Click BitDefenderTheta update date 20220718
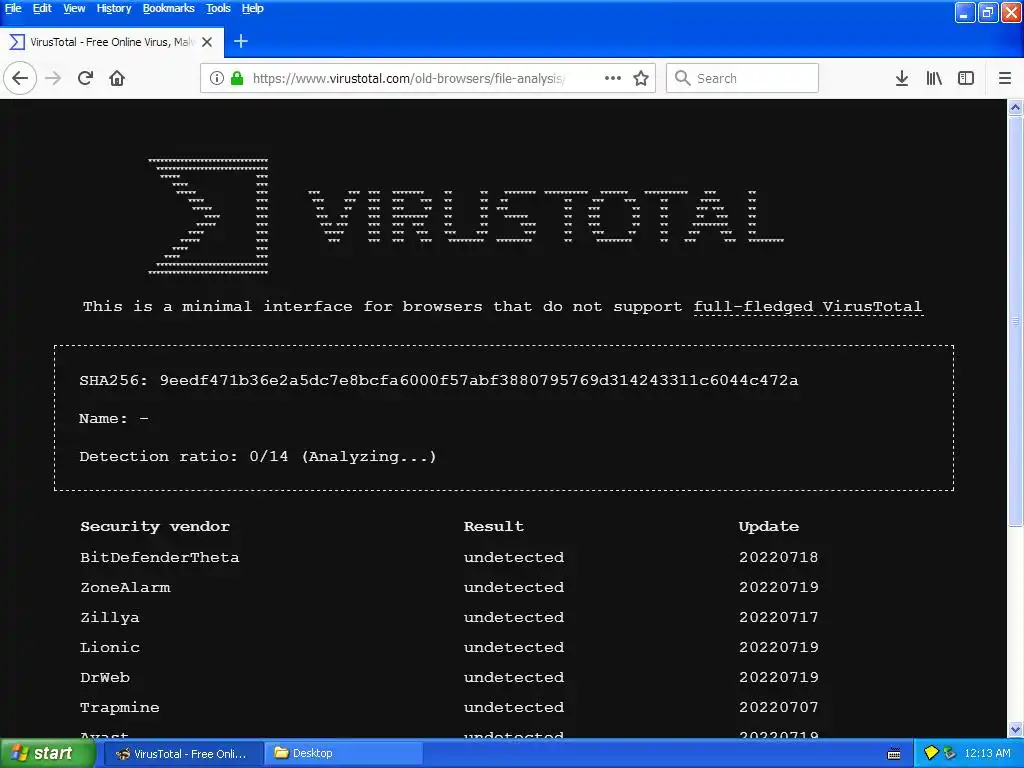1024x768 pixels. [778, 557]
